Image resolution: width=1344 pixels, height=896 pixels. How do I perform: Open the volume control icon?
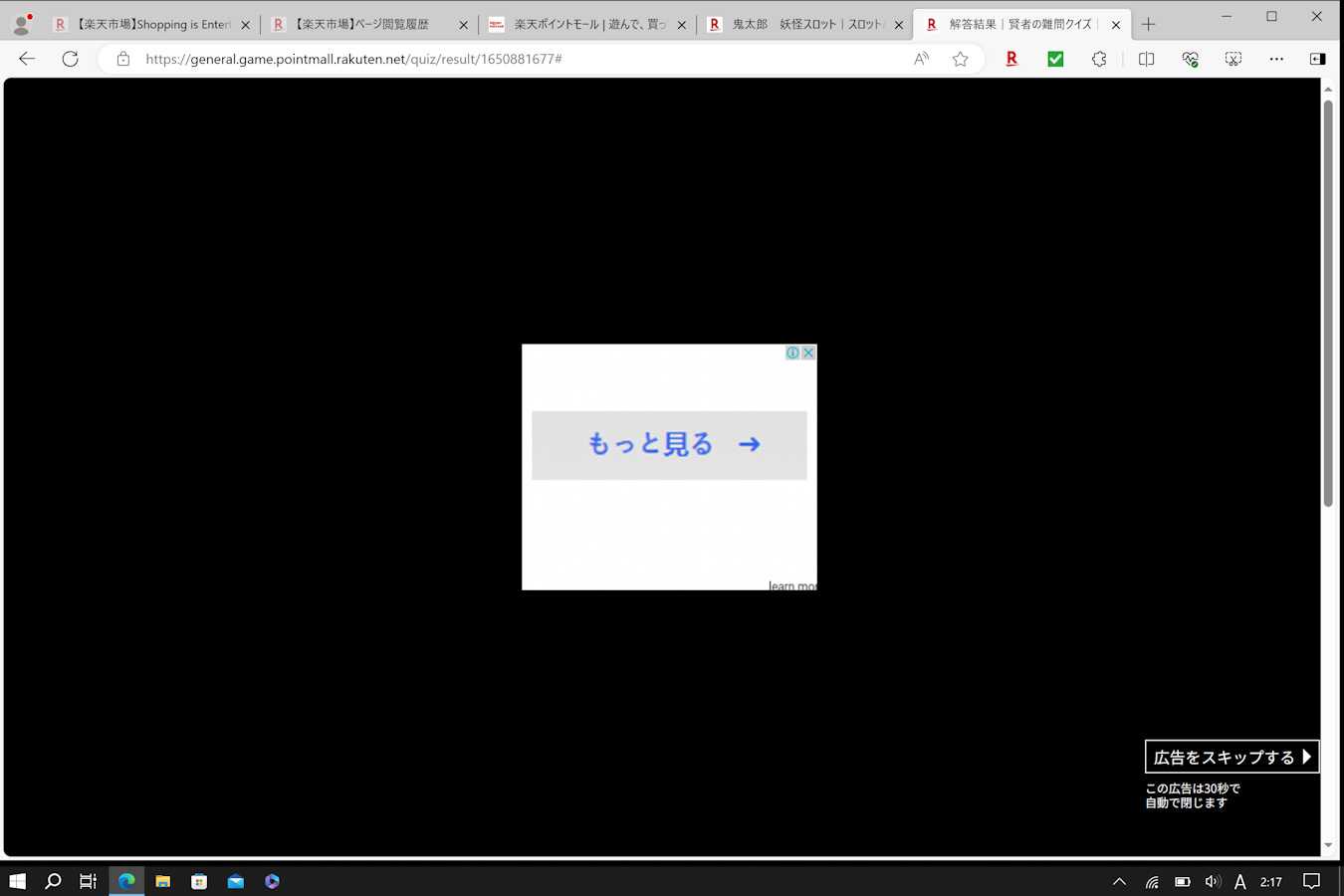[x=1212, y=881]
